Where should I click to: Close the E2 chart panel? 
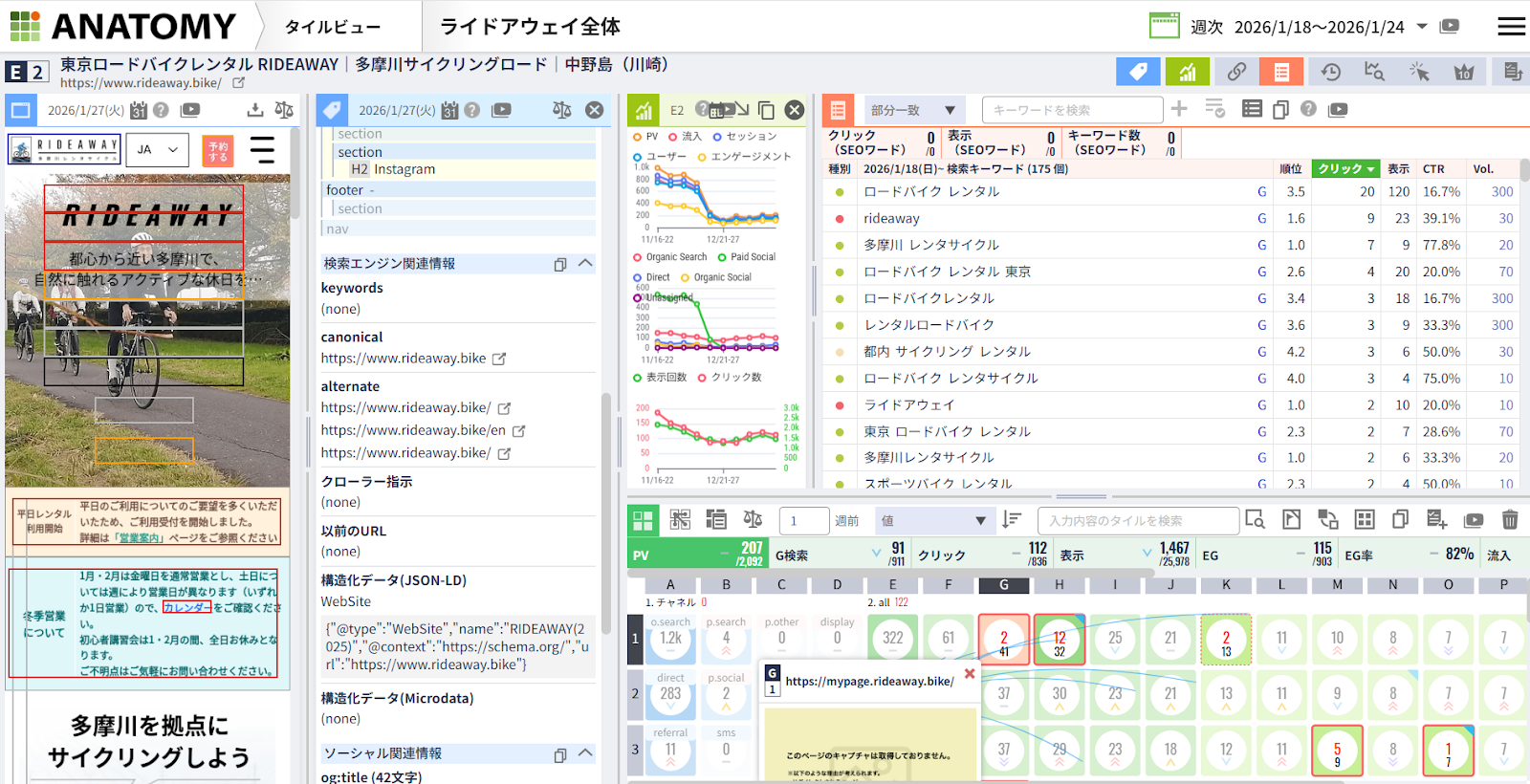pyautogui.click(x=795, y=110)
